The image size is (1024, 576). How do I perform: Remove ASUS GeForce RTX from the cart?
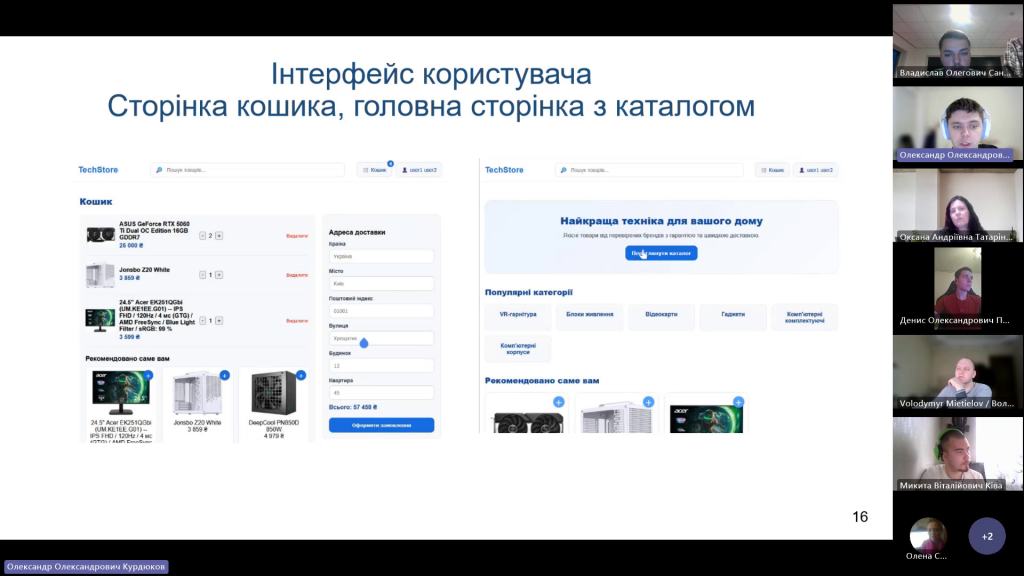(x=297, y=236)
